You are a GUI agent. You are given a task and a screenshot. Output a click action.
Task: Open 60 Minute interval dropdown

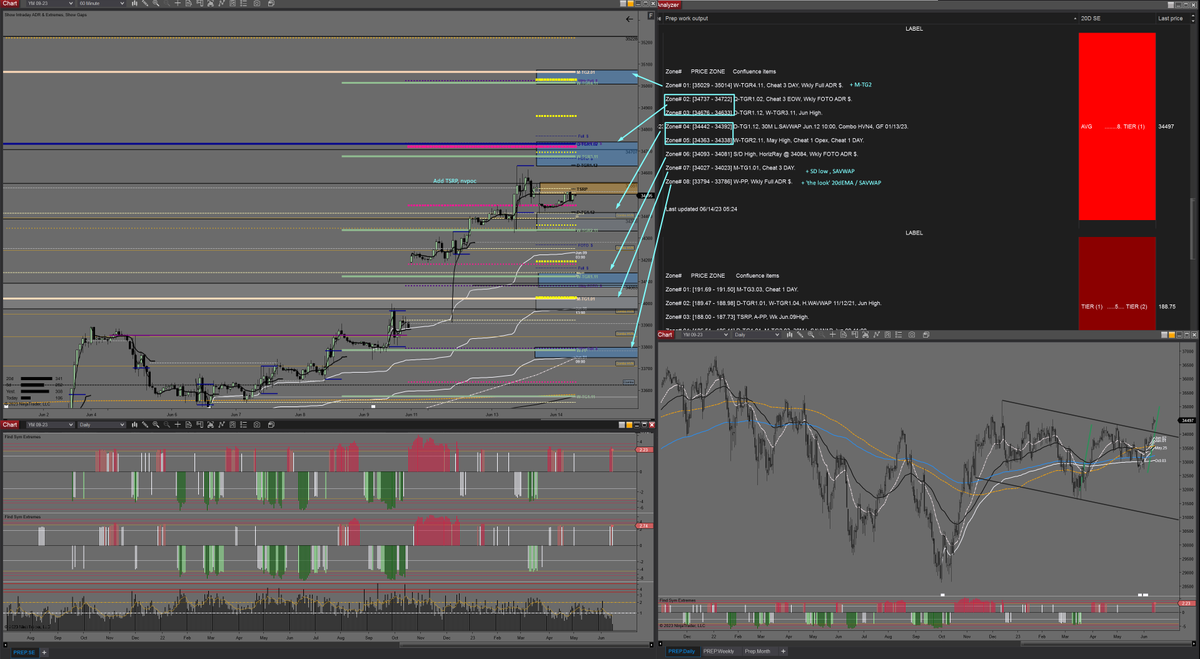pyautogui.click(x=101, y=5)
